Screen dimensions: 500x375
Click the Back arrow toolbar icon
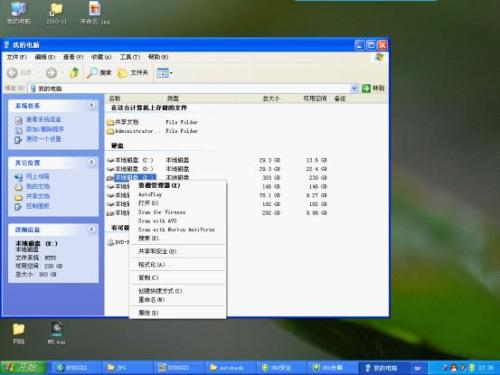(x=12, y=73)
